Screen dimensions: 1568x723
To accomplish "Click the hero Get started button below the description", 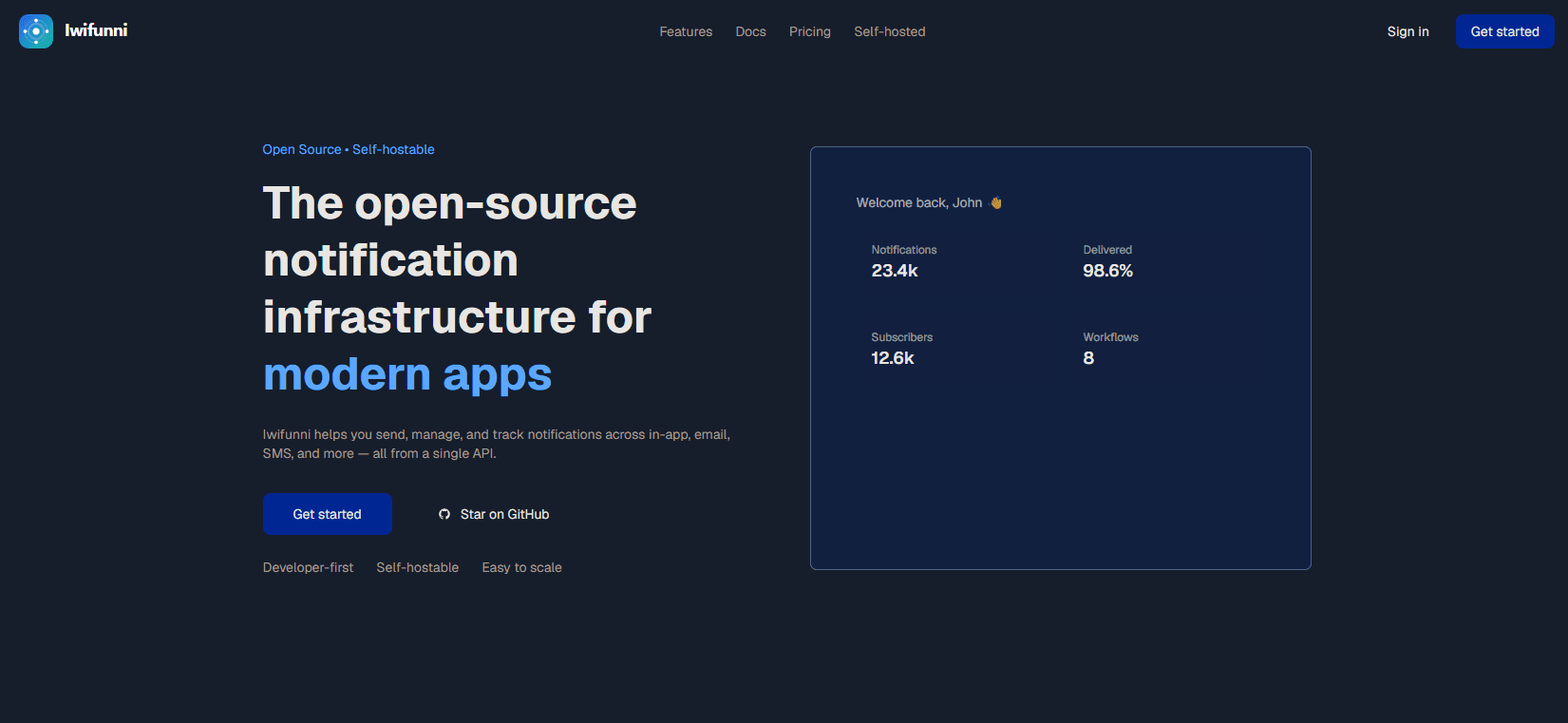I will point(327,514).
